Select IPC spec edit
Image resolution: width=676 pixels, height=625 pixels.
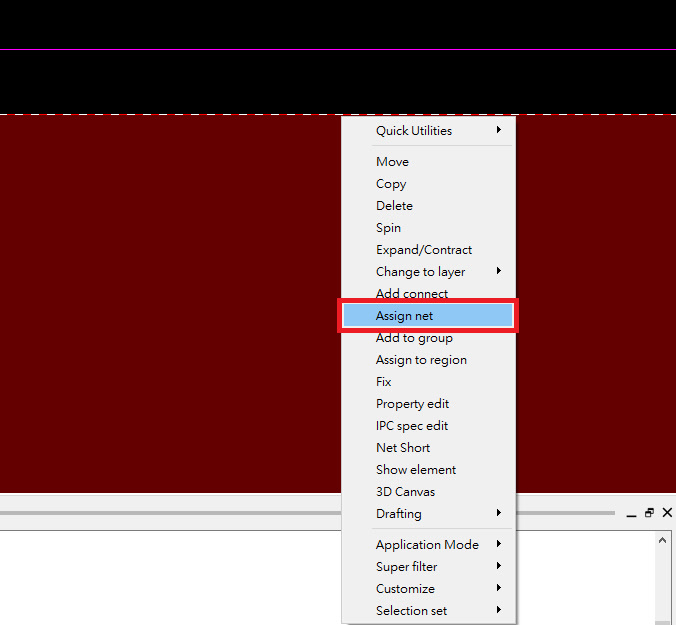428,425
